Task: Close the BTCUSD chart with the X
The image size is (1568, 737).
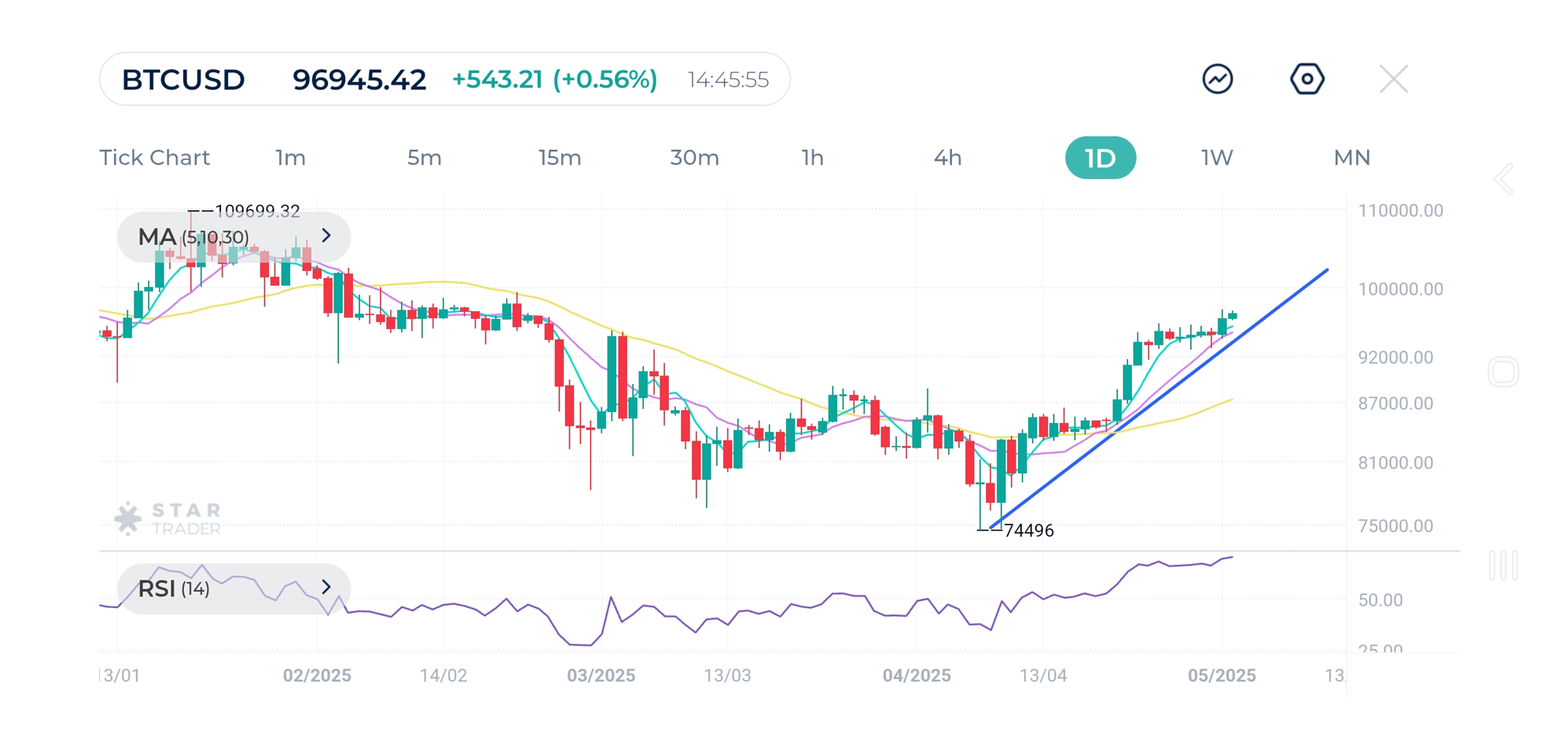Action: point(1393,78)
